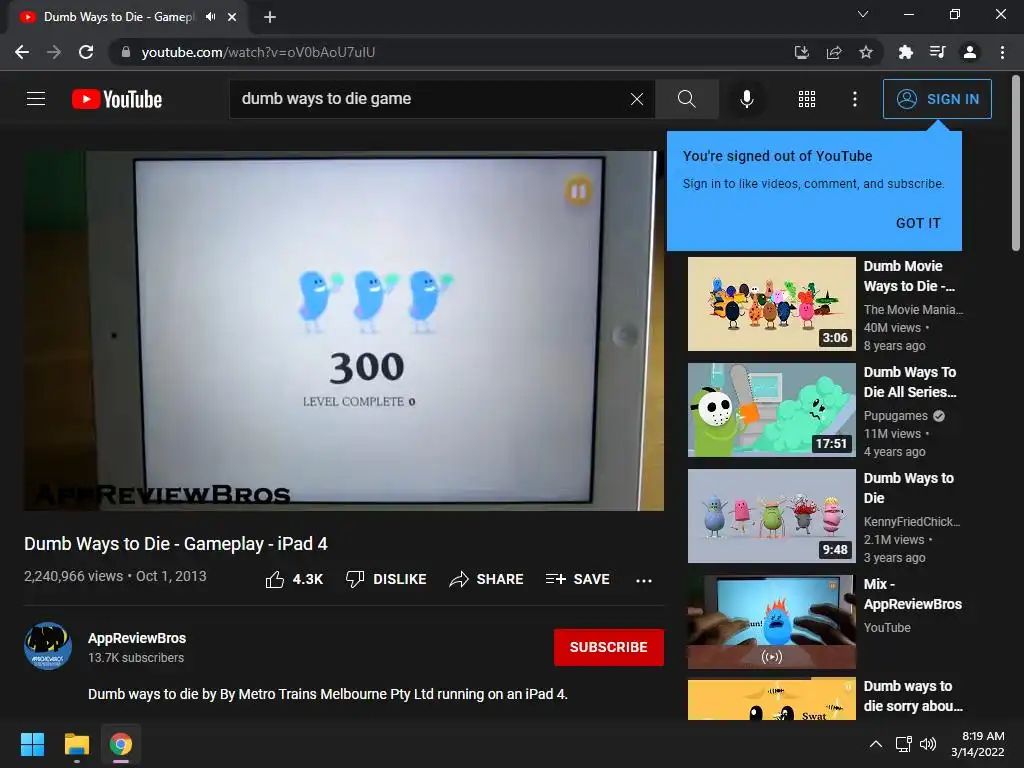The width and height of the screenshot is (1024, 768).
Task: Open more actions ellipsis under video
Action: coord(644,580)
